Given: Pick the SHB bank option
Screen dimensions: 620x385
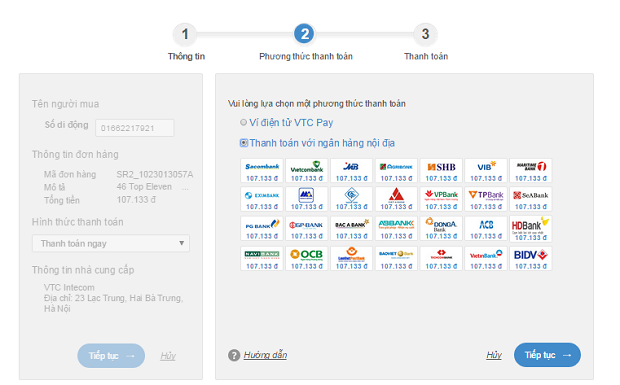Looking at the screenshot, I should pyautogui.click(x=441, y=170).
